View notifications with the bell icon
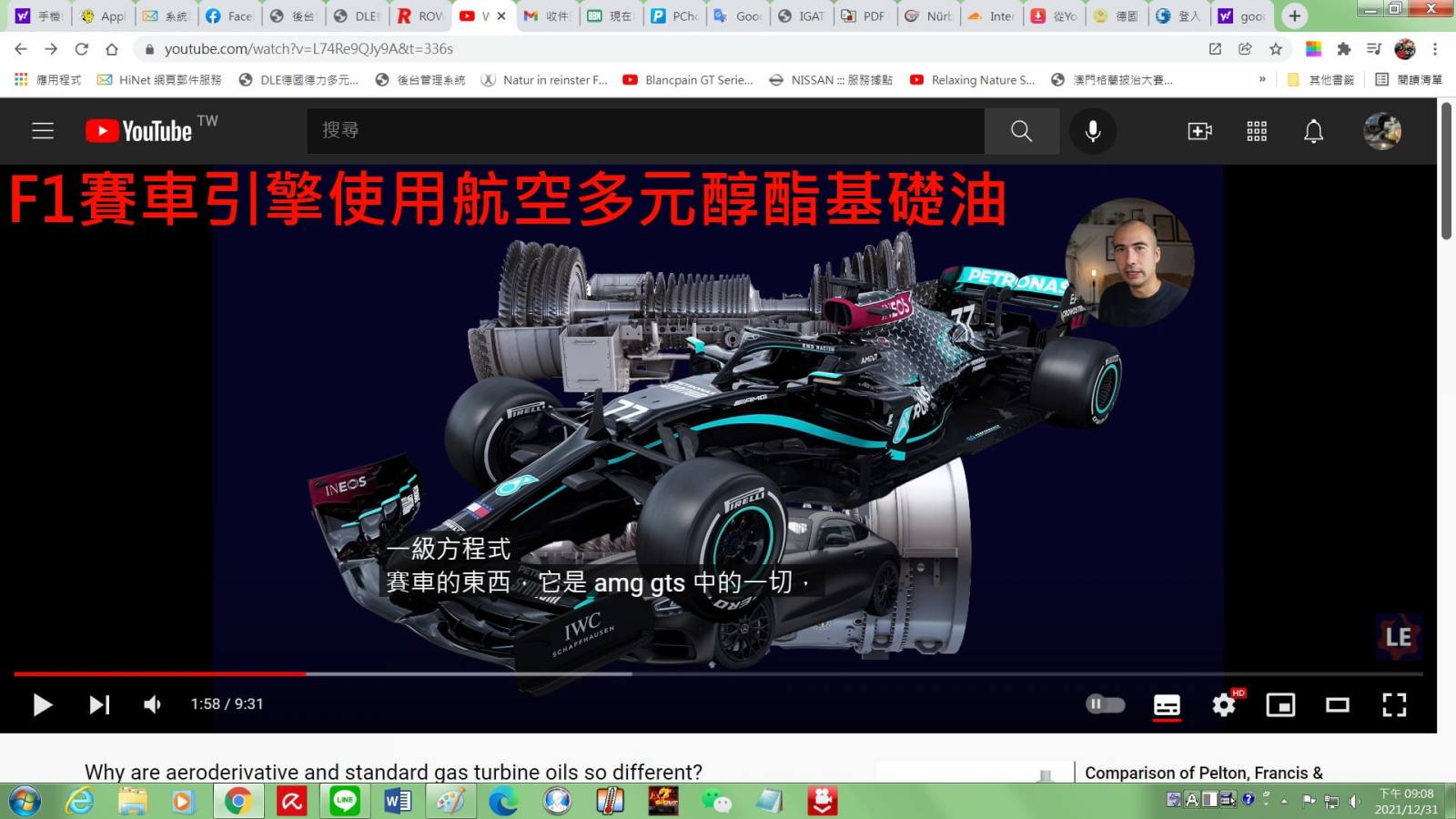The image size is (1456, 819). [1313, 131]
